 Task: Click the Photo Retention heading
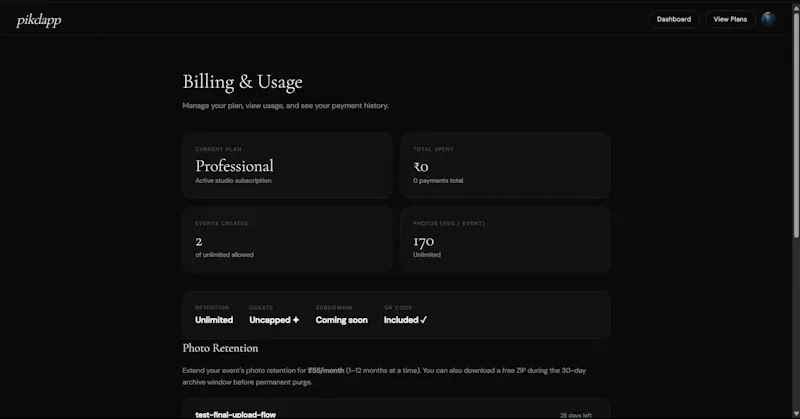tap(220, 348)
